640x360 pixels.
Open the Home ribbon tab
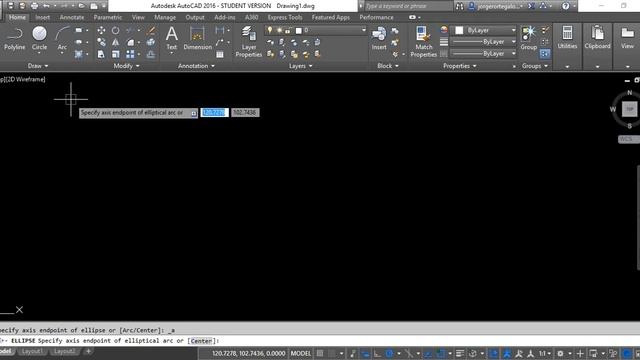[17, 17]
